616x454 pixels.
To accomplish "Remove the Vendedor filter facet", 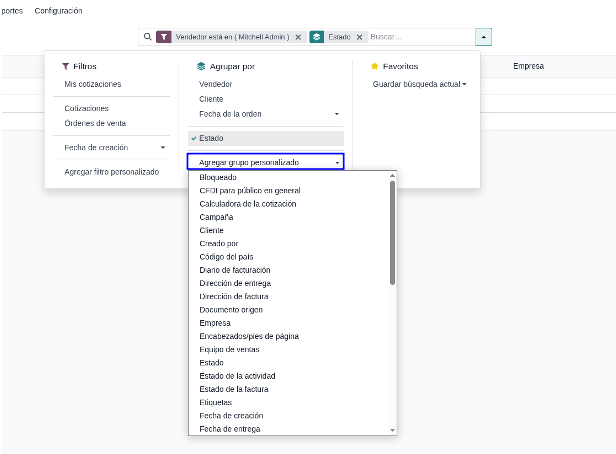I will pos(298,37).
